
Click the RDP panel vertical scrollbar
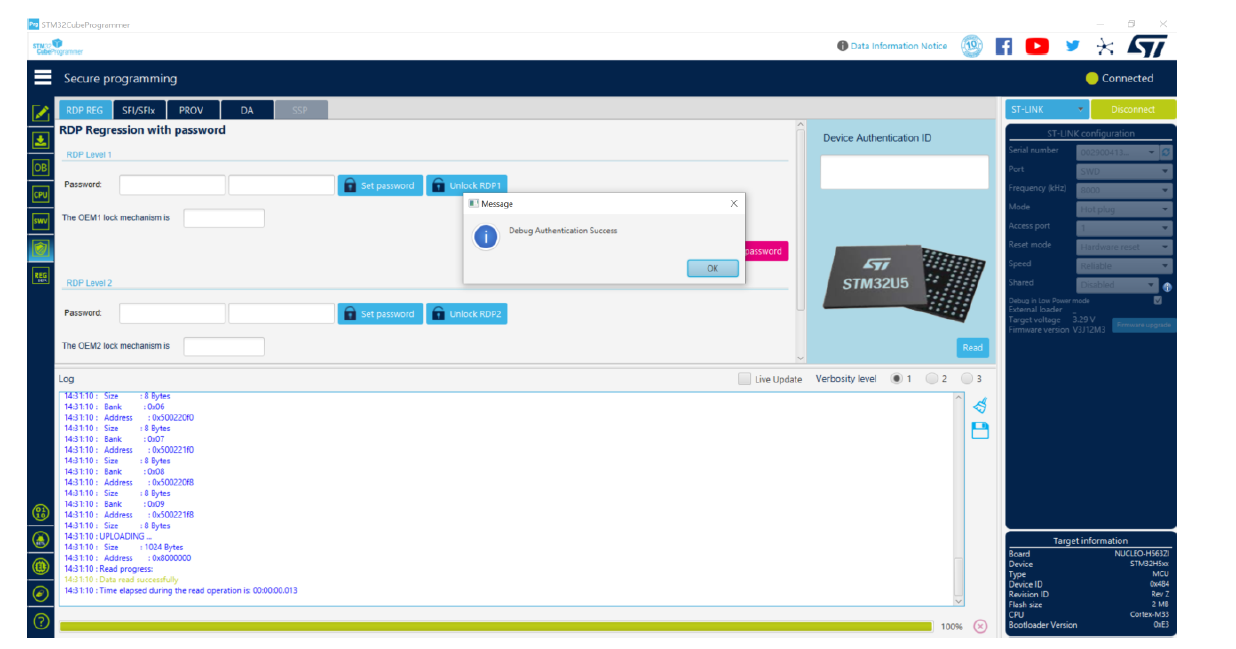800,242
